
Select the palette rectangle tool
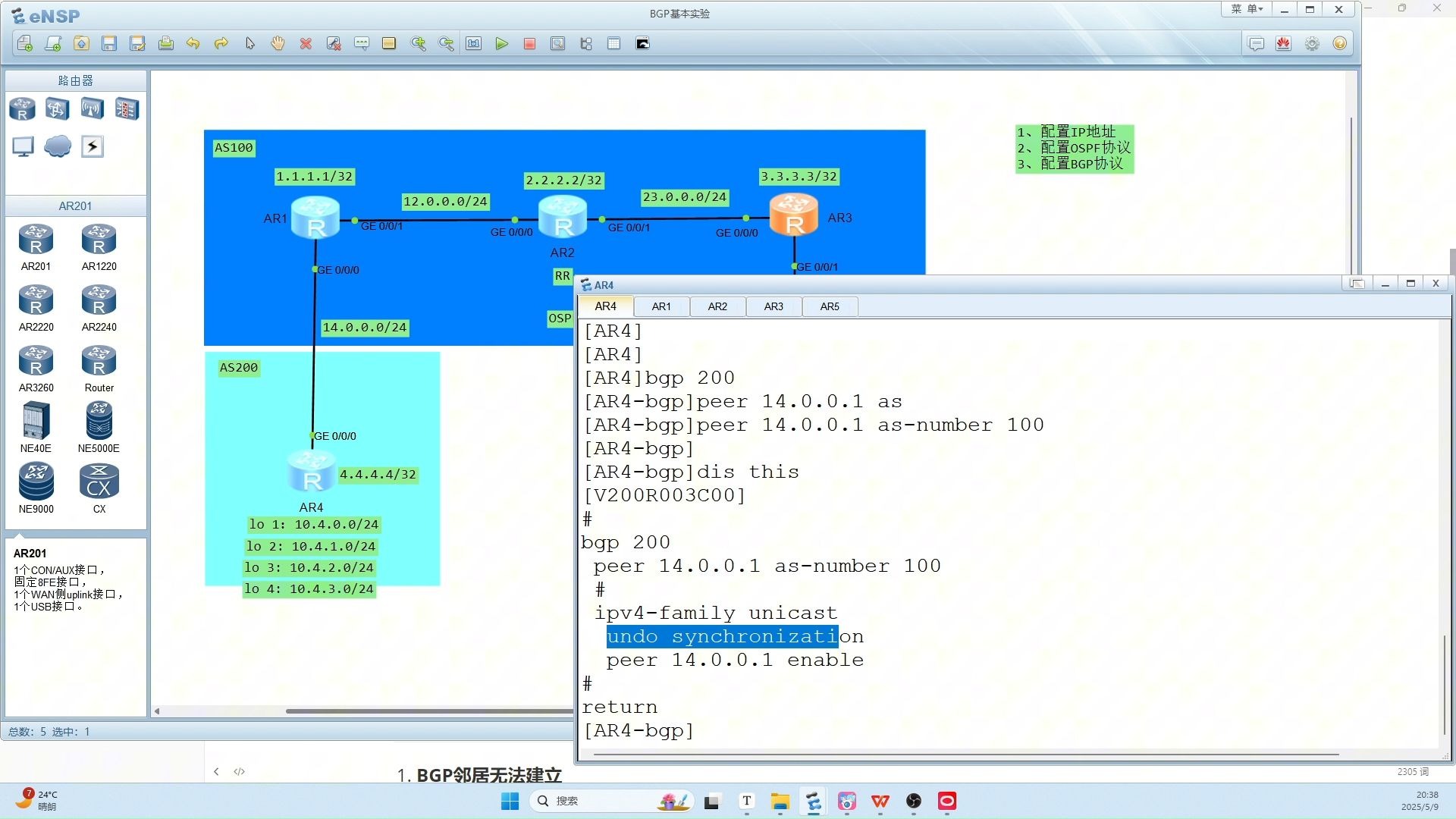(389, 44)
